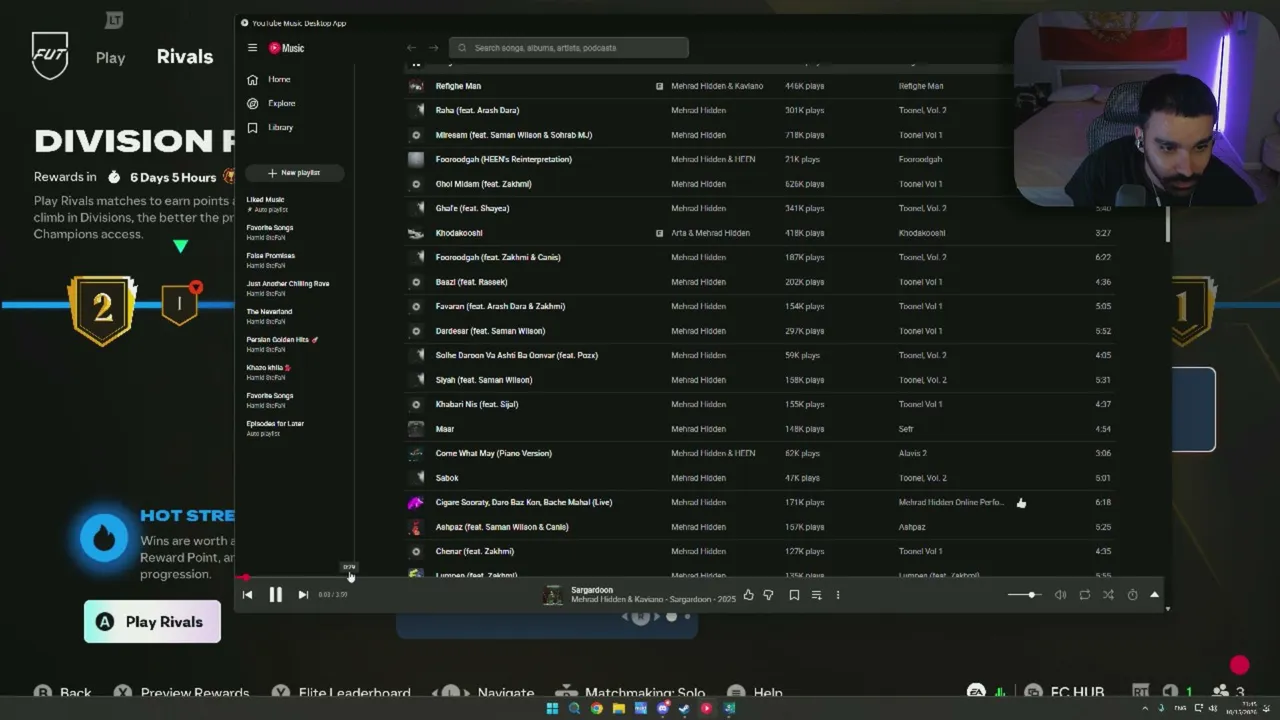Save Sargardoon to library with bookmark icon

coord(794,595)
